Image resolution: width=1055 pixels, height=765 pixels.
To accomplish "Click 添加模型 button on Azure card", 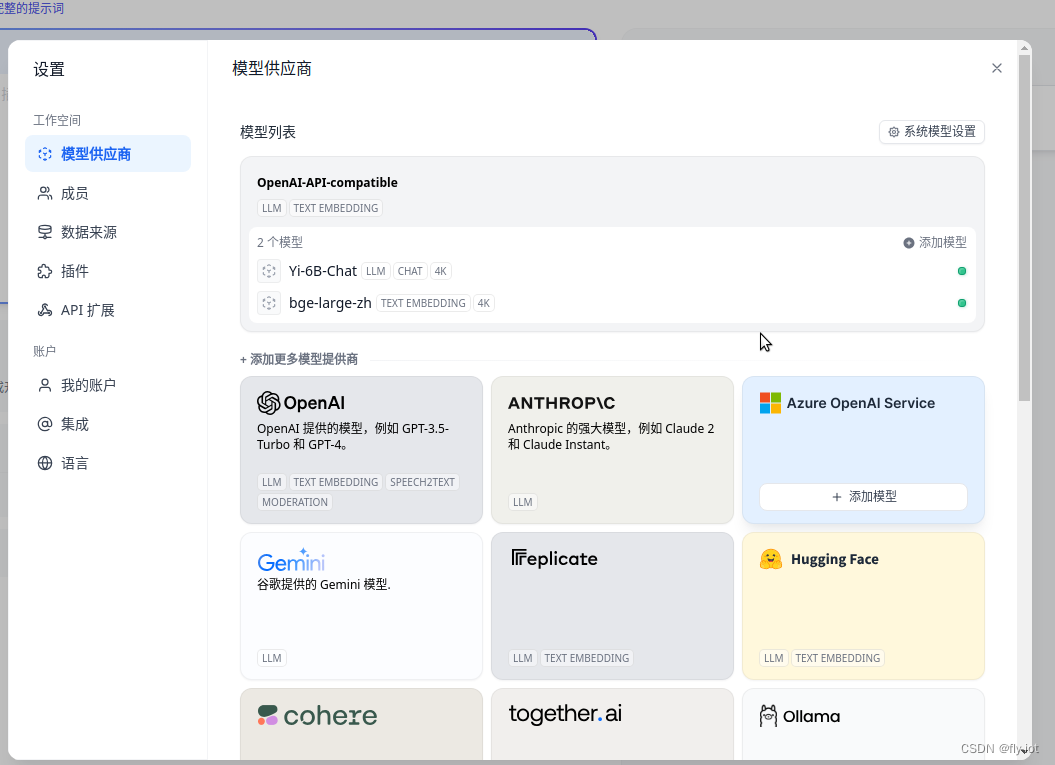I will point(863,497).
